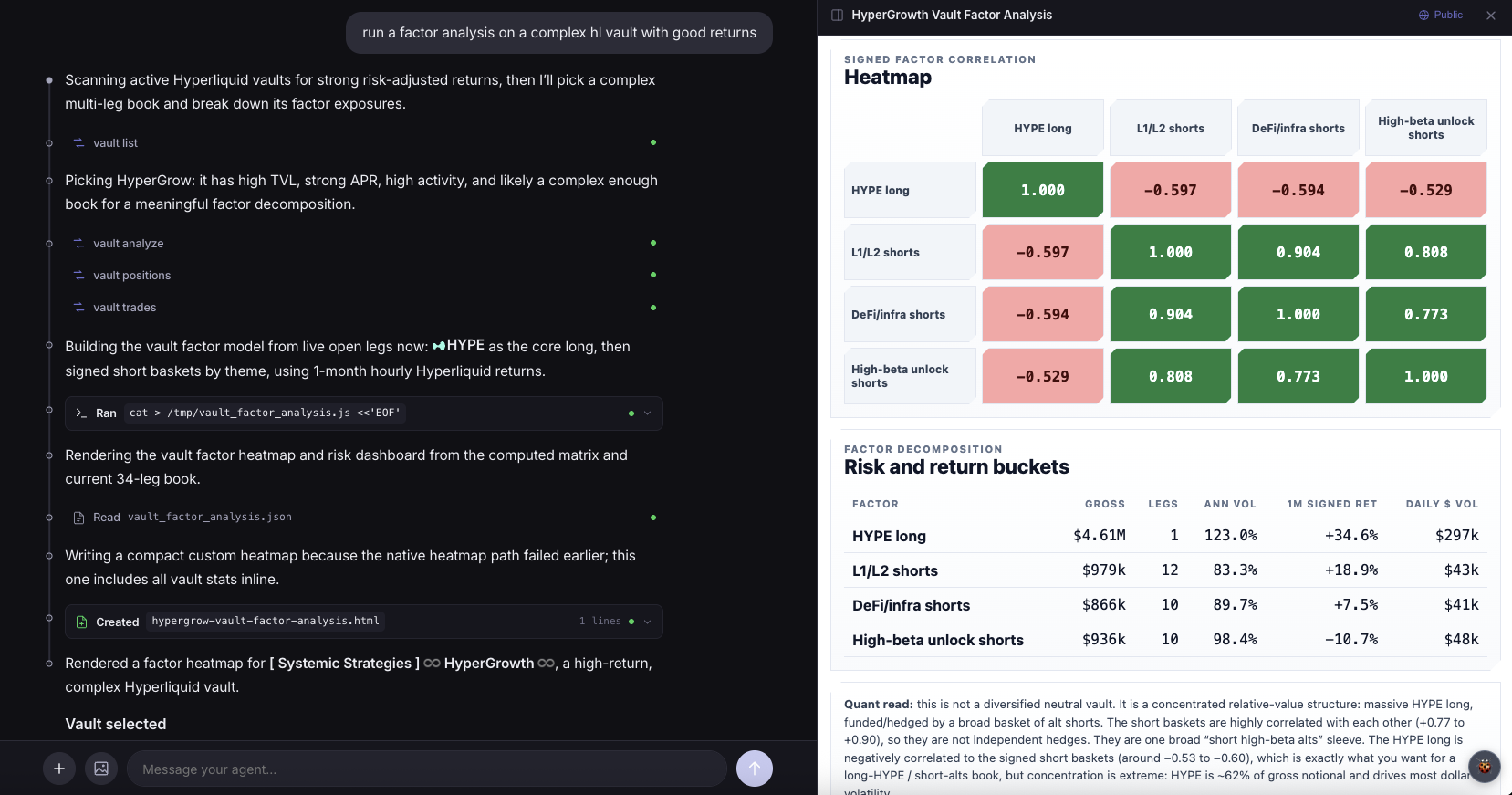The width and height of the screenshot is (1512, 795).
Task: Open the vault list step
Action: click(x=115, y=143)
